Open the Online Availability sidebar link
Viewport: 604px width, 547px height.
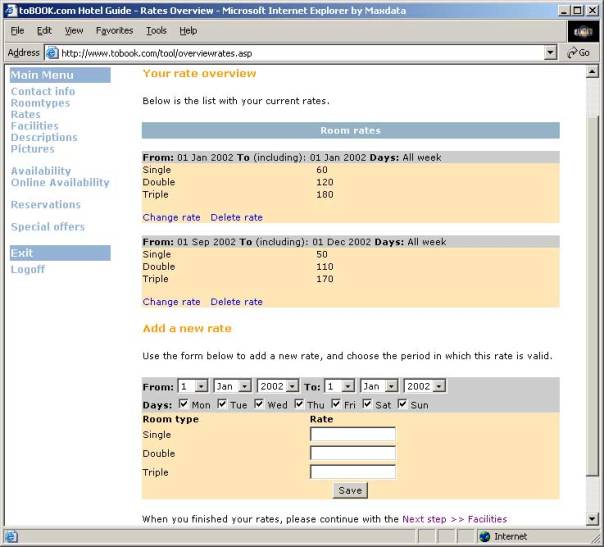coord(60,183)
